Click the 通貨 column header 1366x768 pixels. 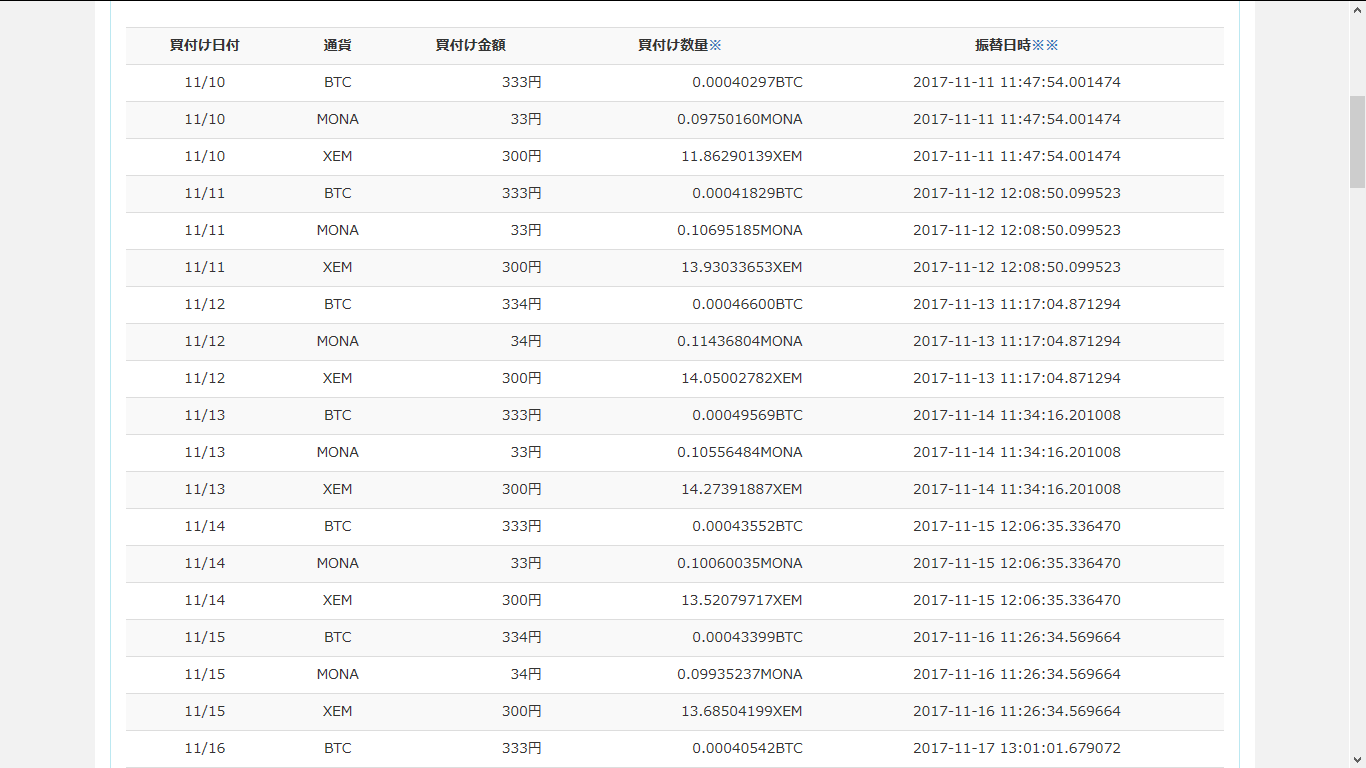pos(338,45)
